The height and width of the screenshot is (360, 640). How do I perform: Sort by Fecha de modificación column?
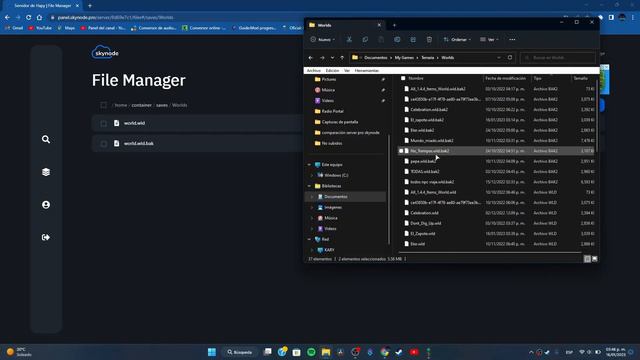point(505,78)
